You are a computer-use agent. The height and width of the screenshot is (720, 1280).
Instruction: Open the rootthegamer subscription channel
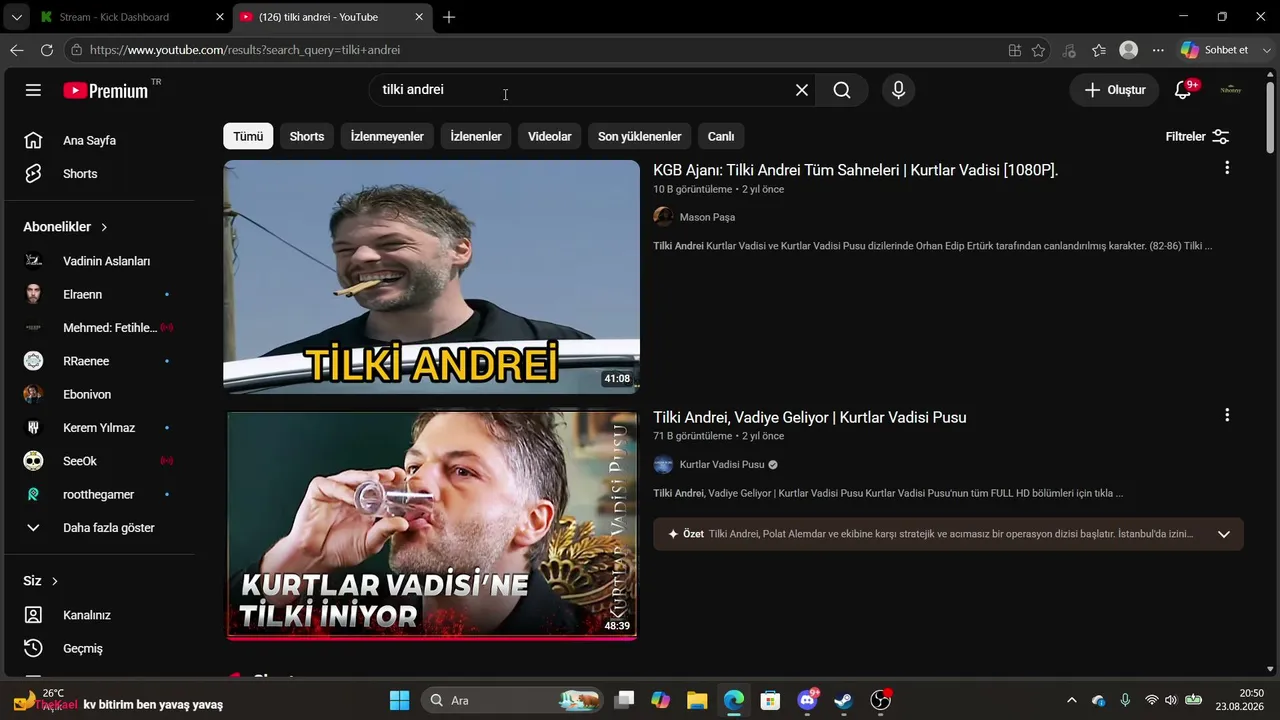[x=100, y=494]
